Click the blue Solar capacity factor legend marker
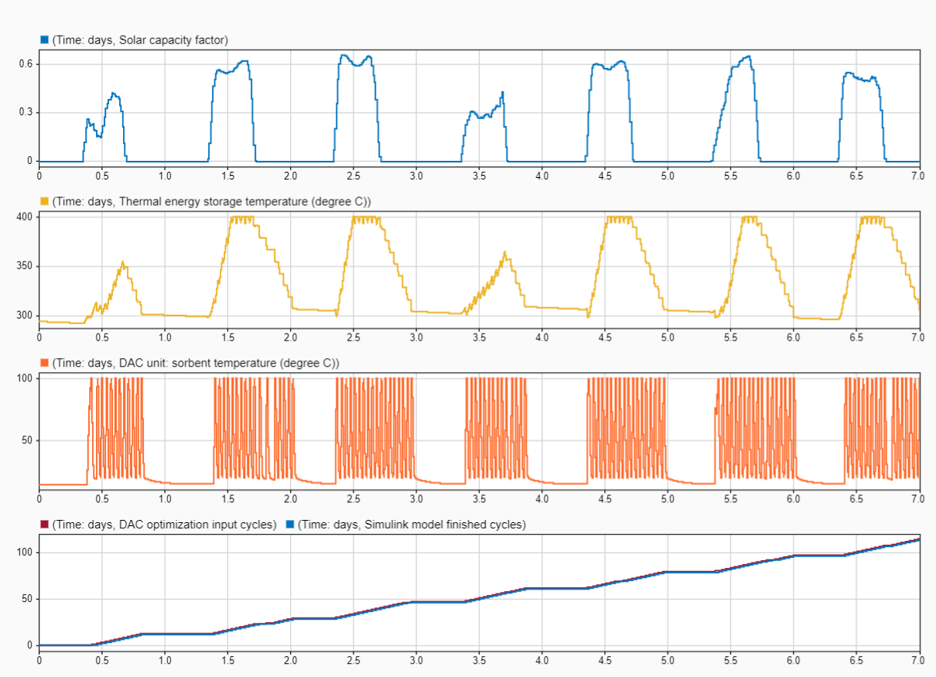Screen dimensions: 936x677 44,39
